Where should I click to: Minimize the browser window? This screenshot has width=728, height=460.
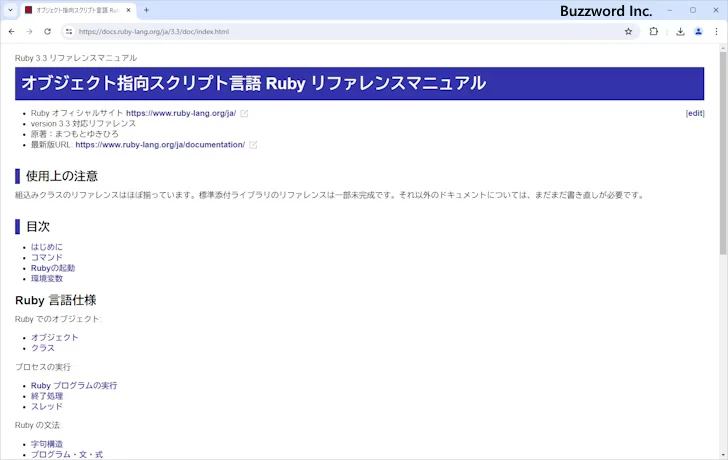tap(670, 10)
